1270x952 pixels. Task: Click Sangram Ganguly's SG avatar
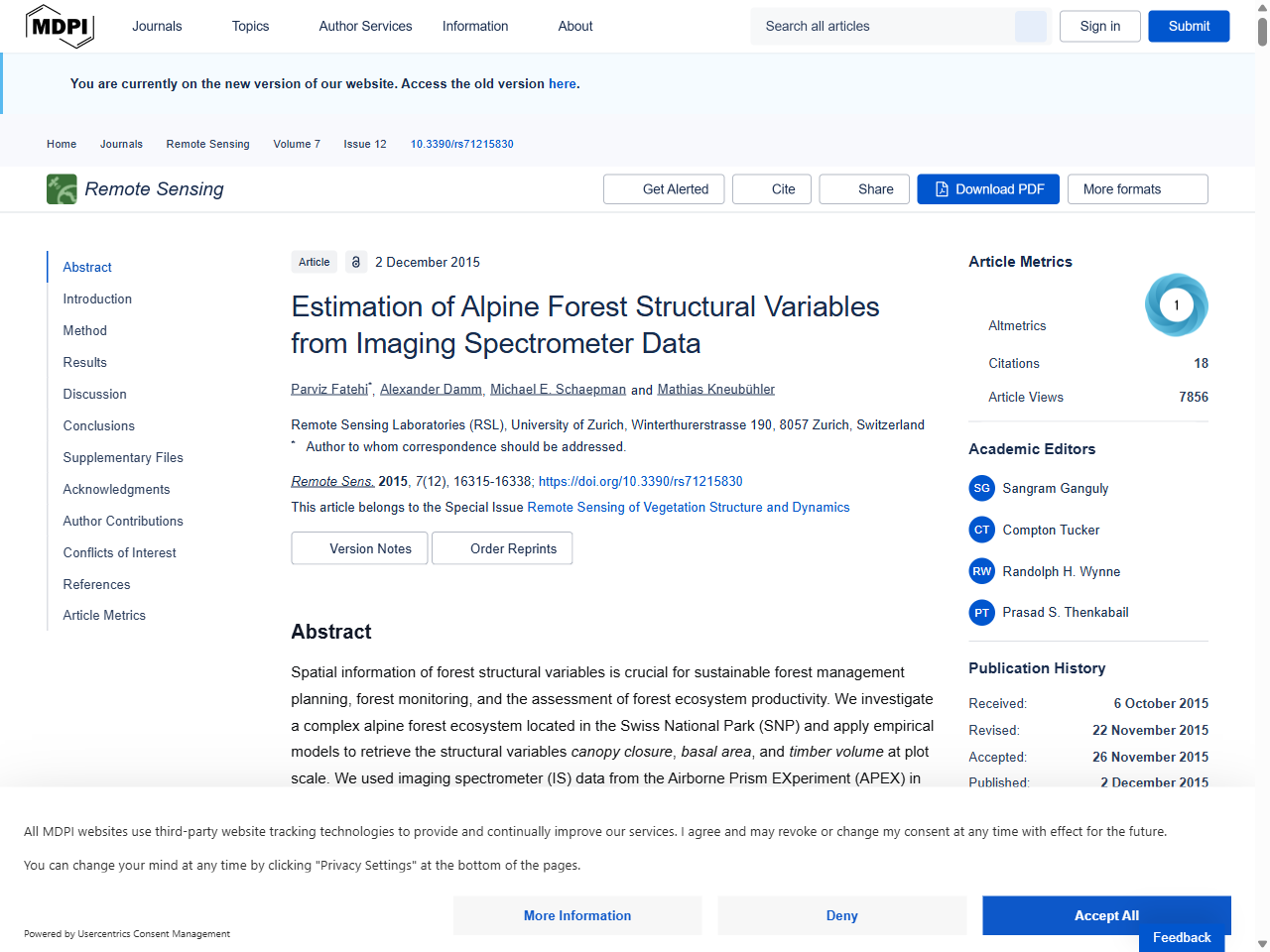tap(981, 488)
